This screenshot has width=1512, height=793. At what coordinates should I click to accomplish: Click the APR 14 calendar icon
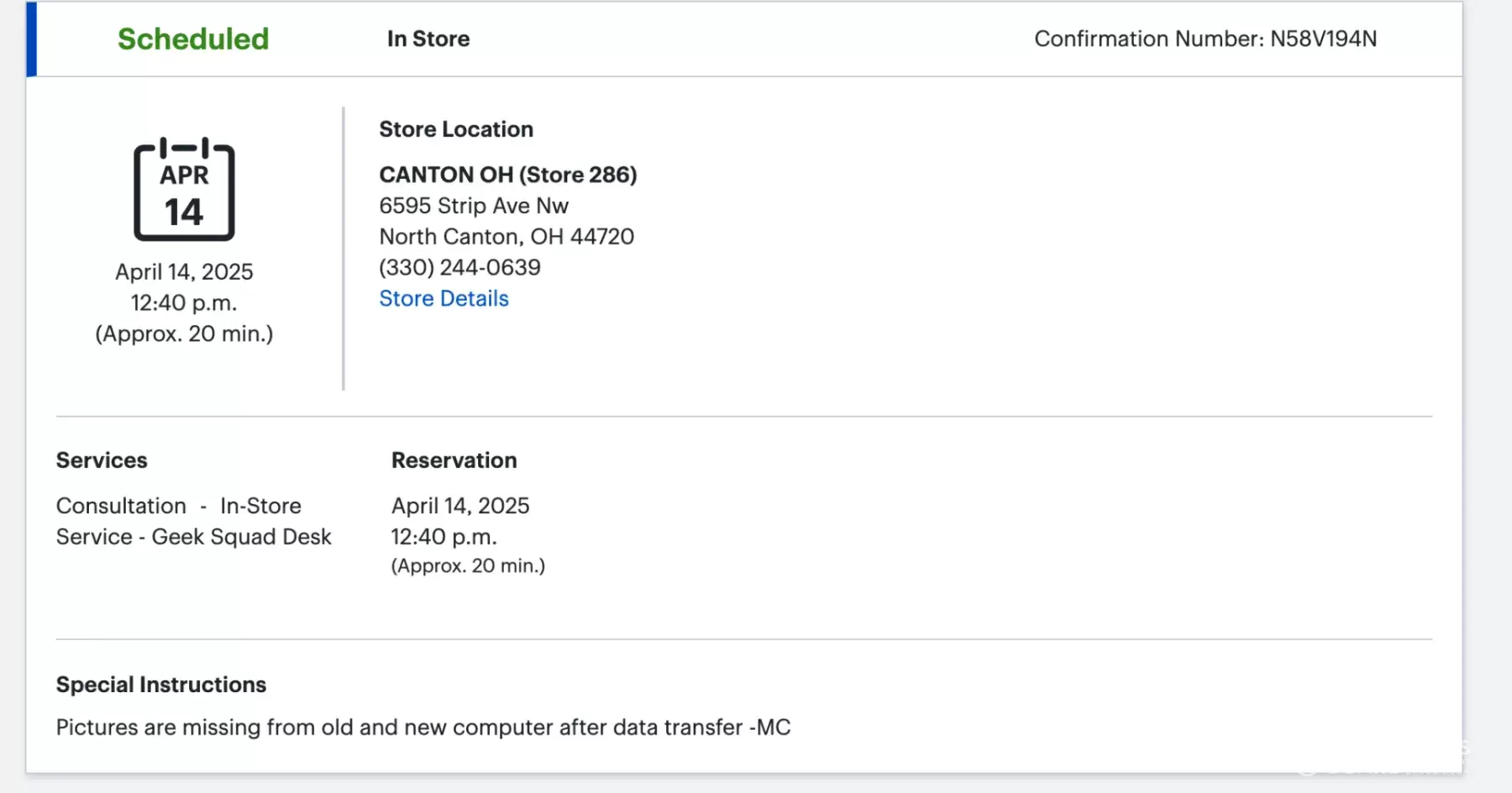pos(184,190)
